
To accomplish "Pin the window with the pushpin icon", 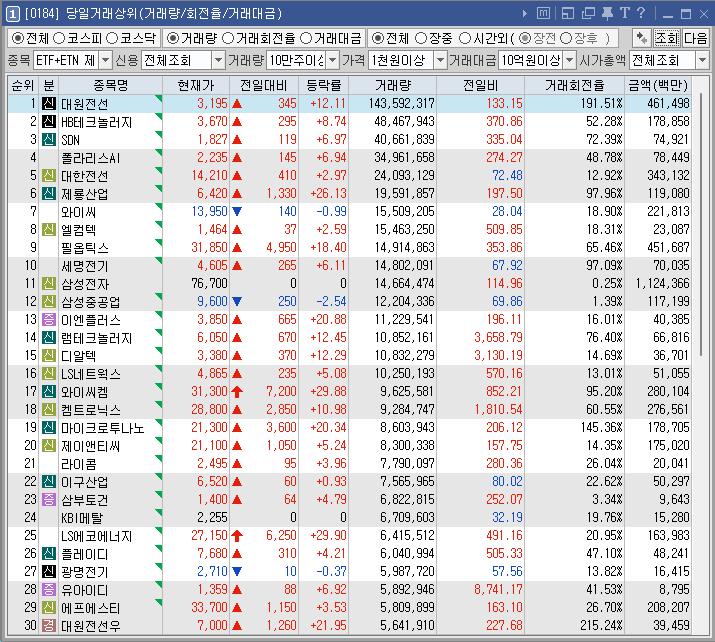I will 607,14.
